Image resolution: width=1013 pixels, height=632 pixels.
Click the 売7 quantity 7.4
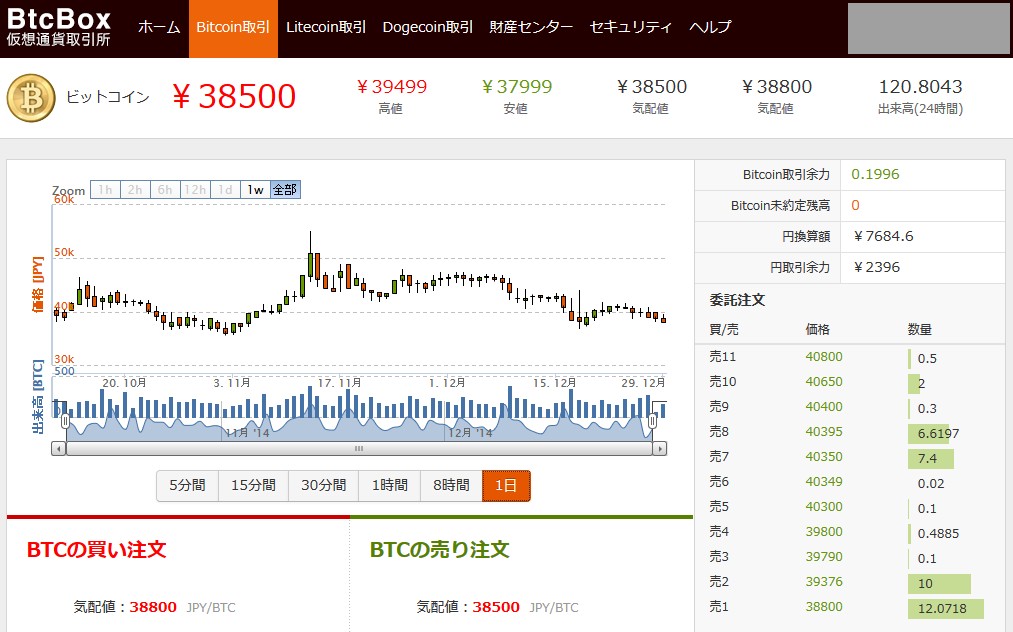[927, 459]
